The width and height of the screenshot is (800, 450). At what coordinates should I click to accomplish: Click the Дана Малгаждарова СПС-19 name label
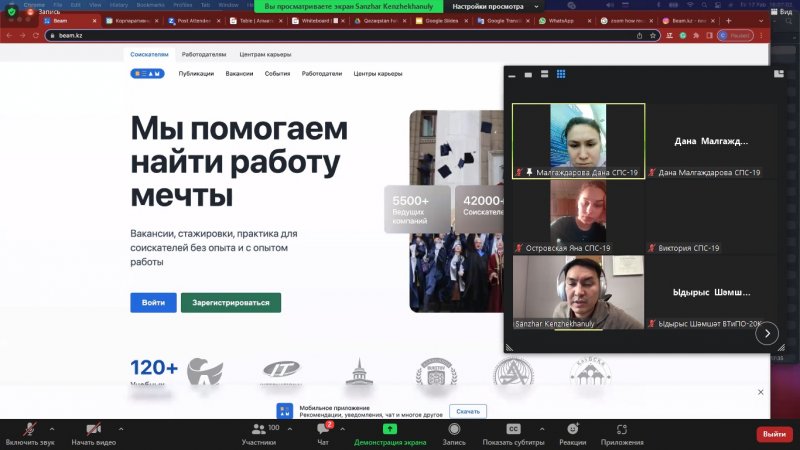pos(709,172)
